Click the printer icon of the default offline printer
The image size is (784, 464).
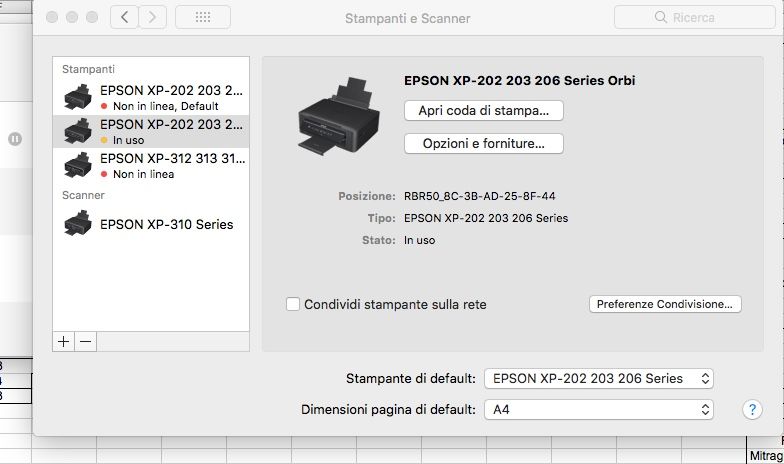click(x=78, y=97)
